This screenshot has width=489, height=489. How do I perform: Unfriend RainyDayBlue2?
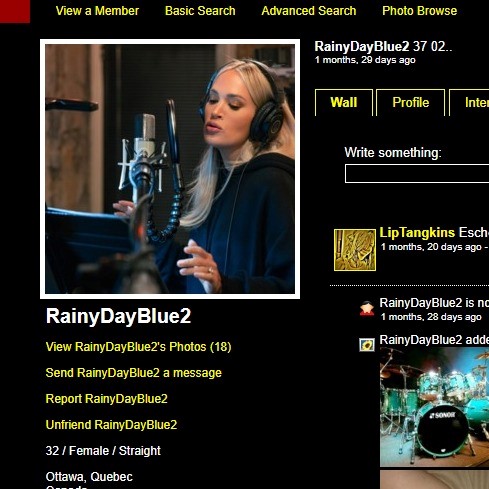[111, 425]
